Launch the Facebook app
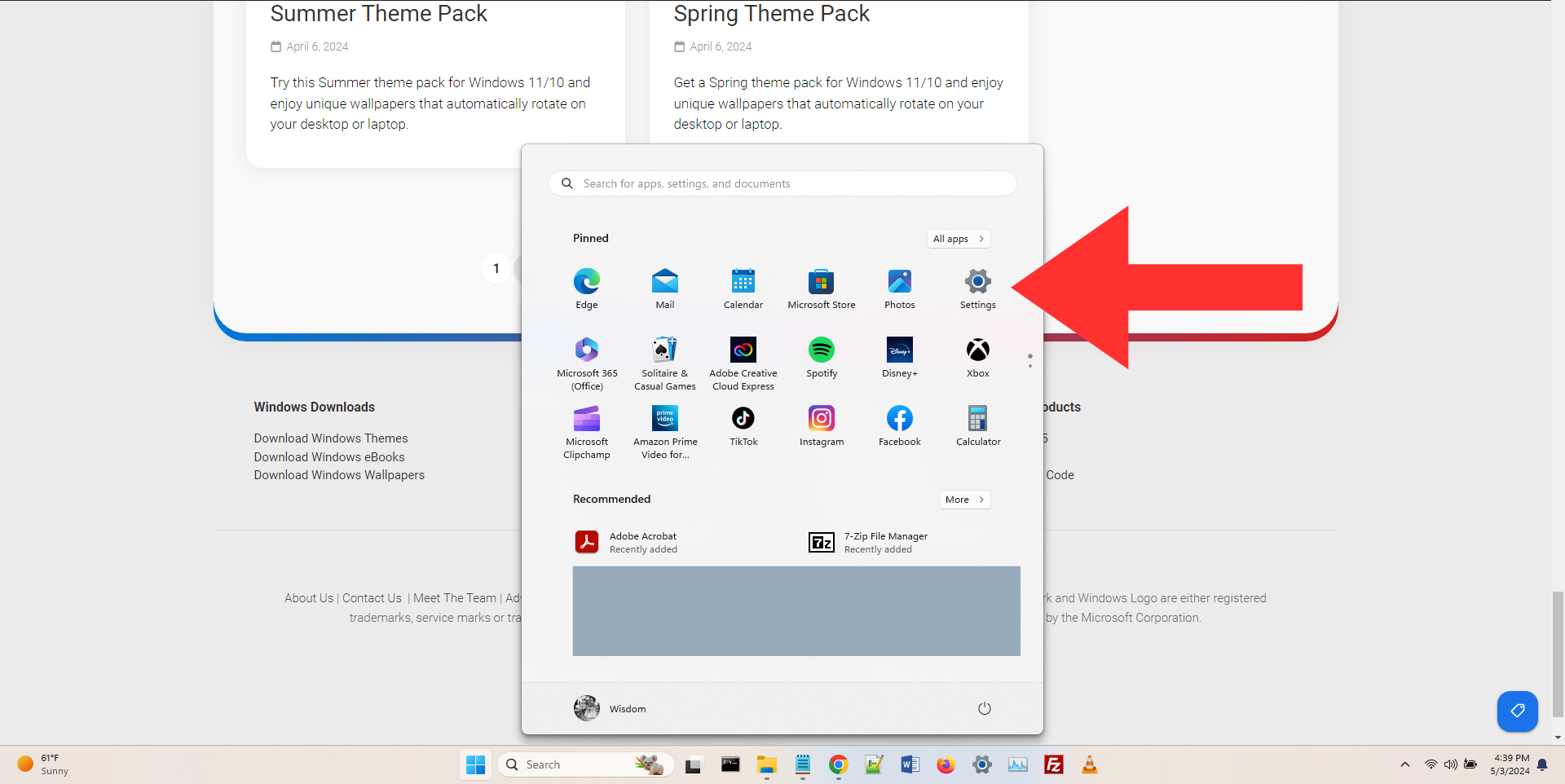Screen dimensions: 1565x784 [899, 425]
